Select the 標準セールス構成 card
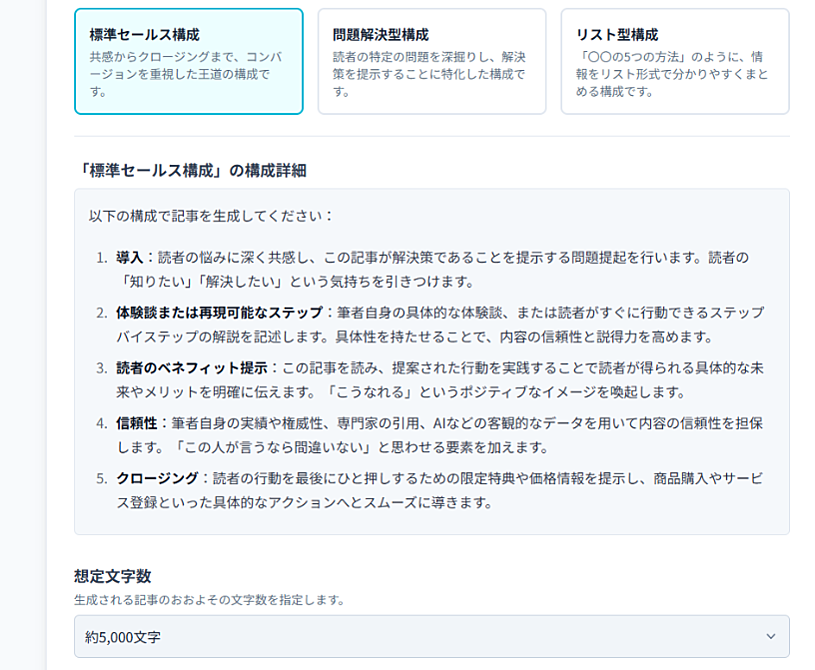 pyautogui.click(x=189, y=61)
